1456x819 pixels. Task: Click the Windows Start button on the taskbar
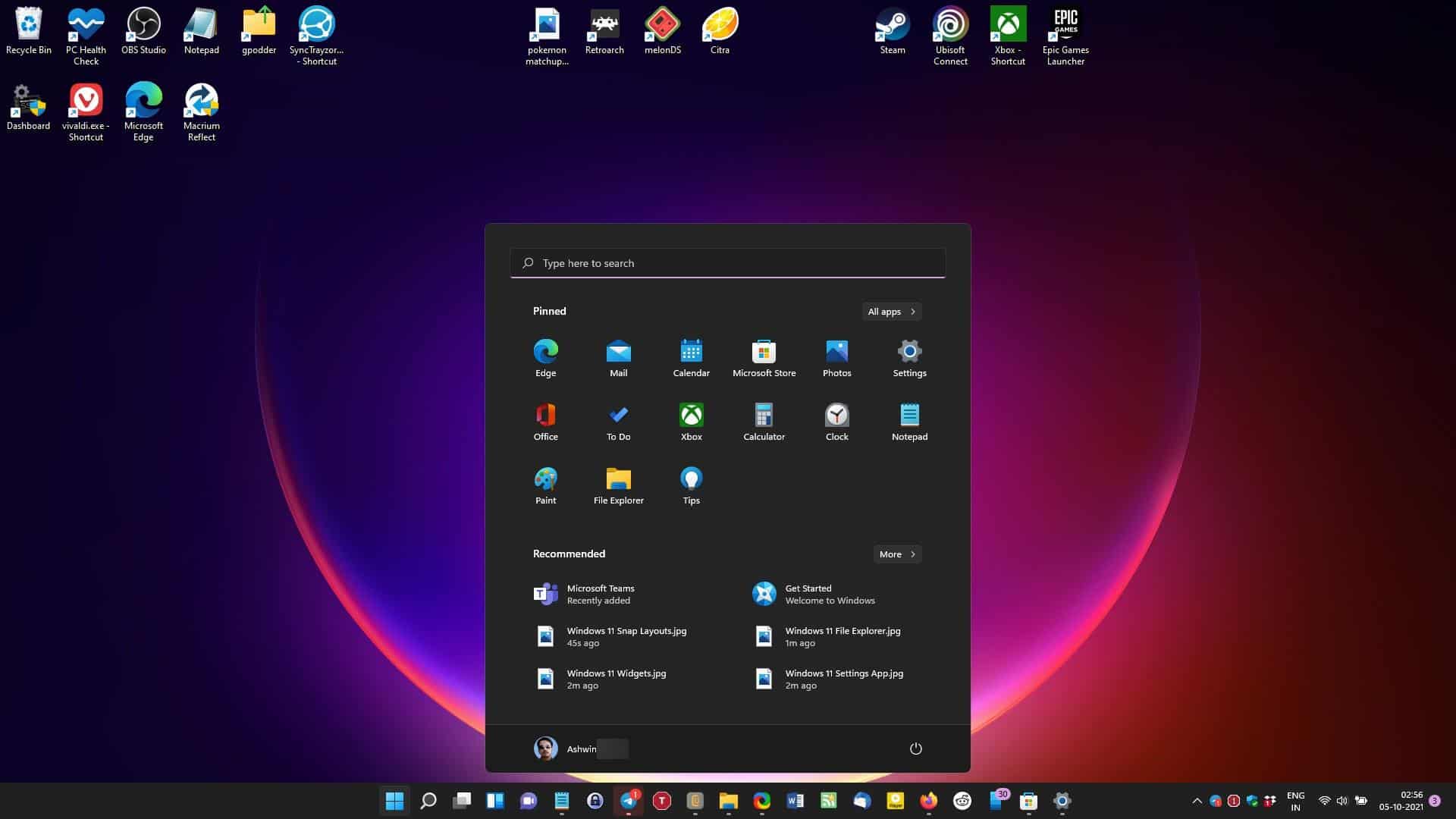pos(394,801)
